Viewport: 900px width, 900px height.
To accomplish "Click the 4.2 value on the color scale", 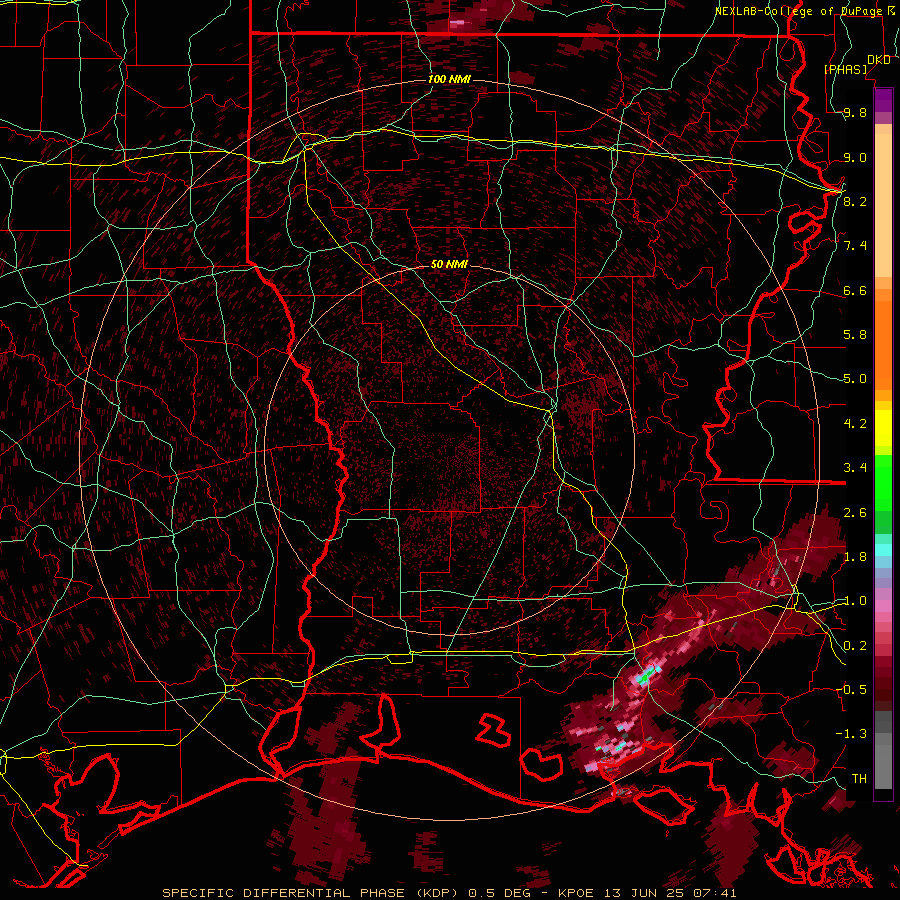I will [855, 424].
